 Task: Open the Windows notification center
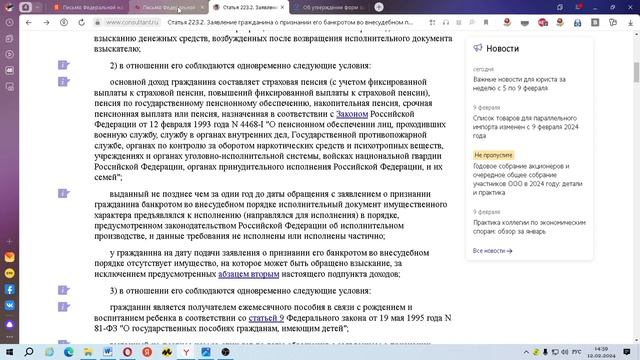pos(627,352)
